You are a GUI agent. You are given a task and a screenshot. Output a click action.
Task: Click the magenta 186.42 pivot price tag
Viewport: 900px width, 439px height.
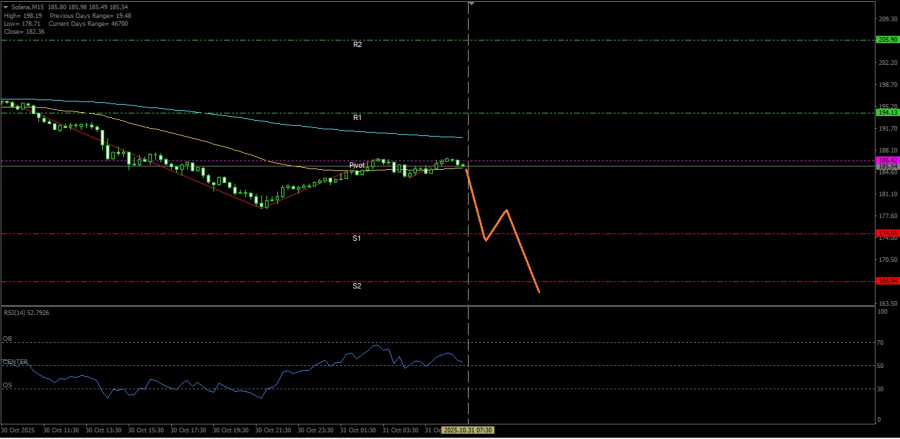coord(885,160)
